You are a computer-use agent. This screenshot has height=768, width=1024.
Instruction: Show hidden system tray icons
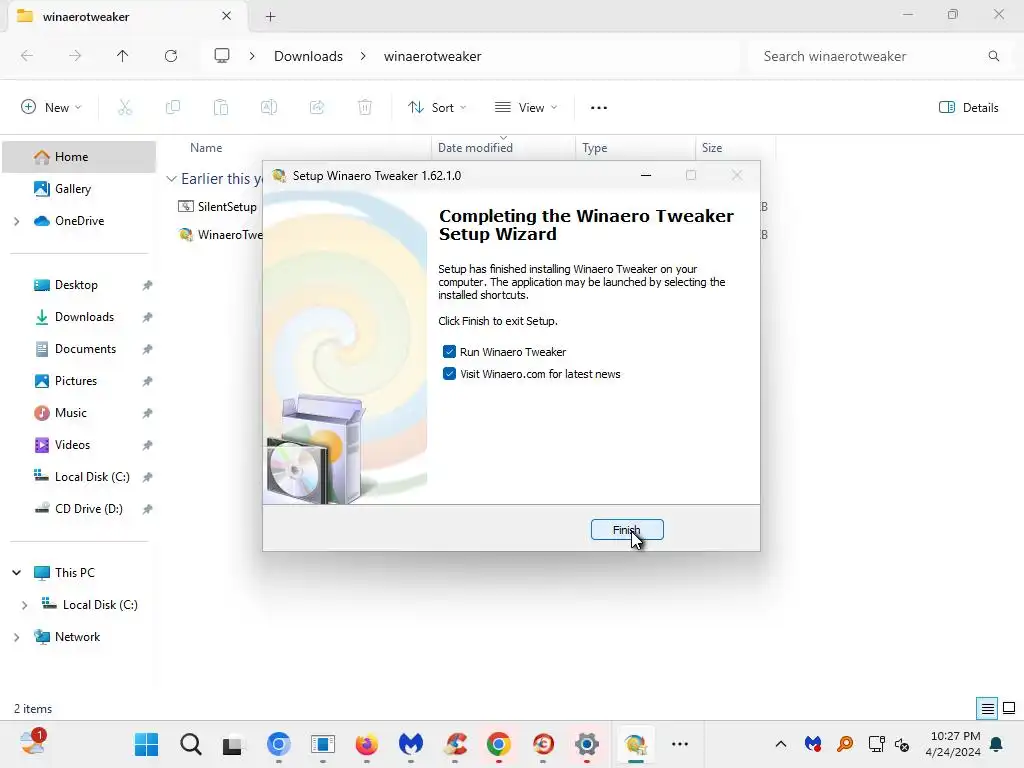click(x=780, y=744)
